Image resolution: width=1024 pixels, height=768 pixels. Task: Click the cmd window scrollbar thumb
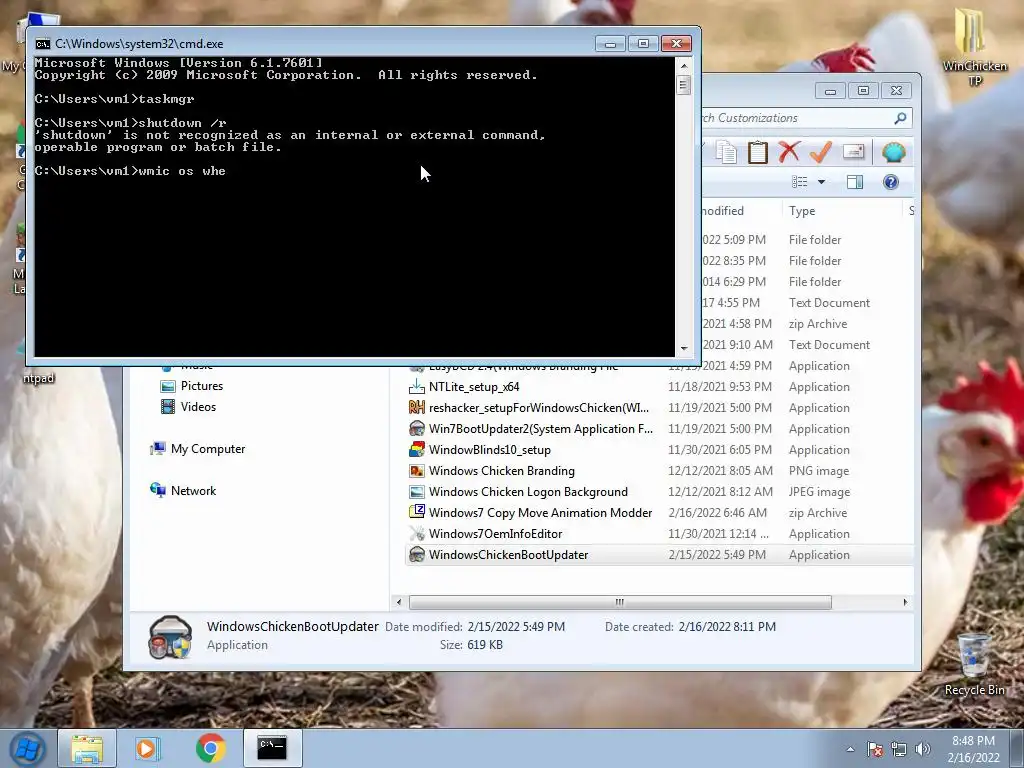(x=684, y=85)
